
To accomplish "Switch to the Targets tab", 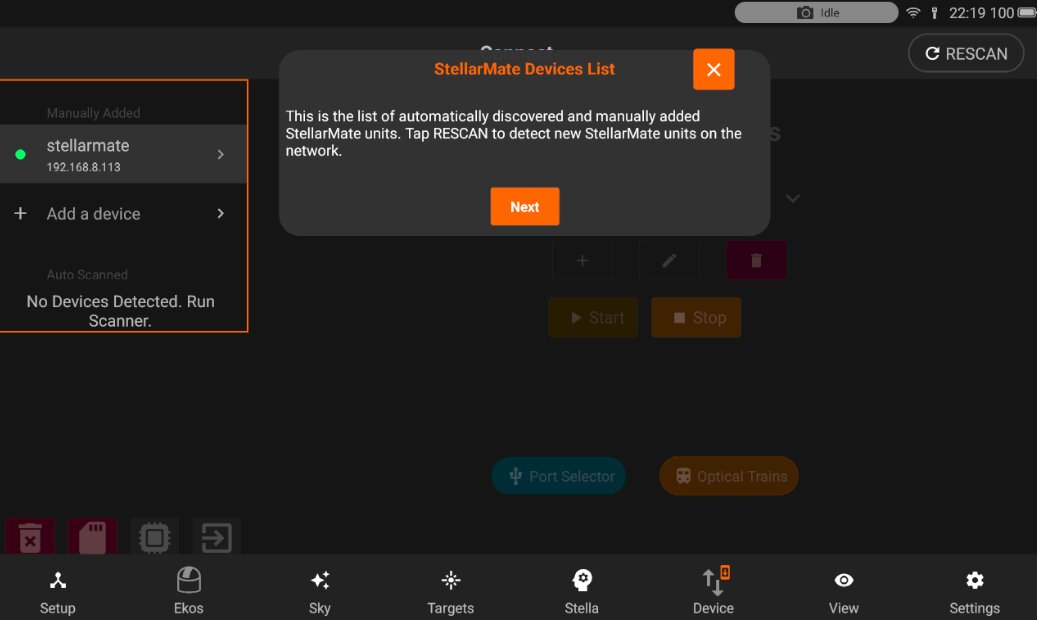I will click(x=450, y=592).
